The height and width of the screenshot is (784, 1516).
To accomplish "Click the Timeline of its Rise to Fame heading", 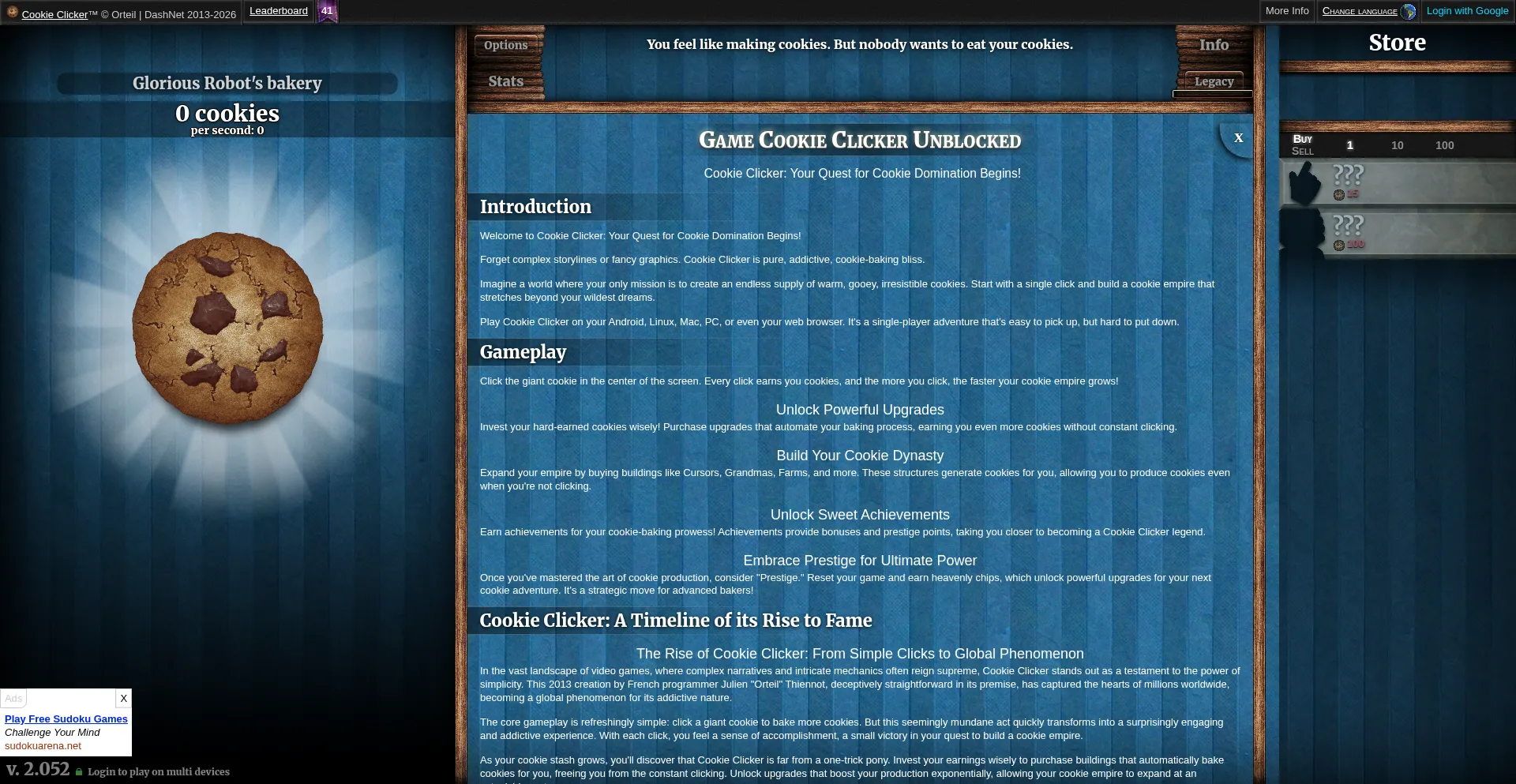I will pos(676,621).
